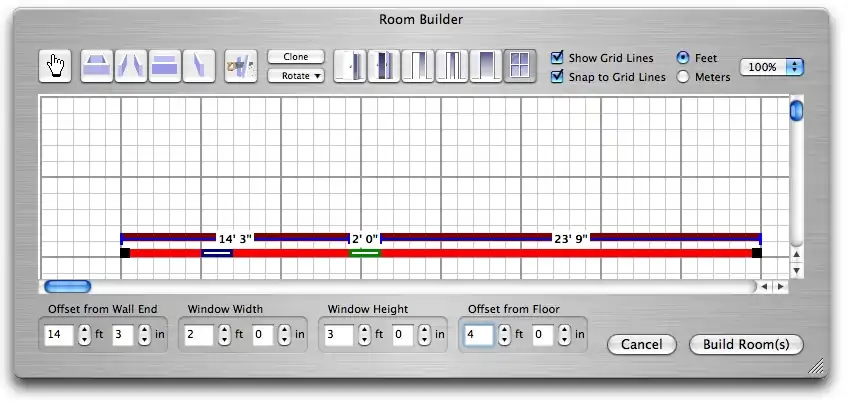Click the Window Height feet stepper

[x=365, y=335]
